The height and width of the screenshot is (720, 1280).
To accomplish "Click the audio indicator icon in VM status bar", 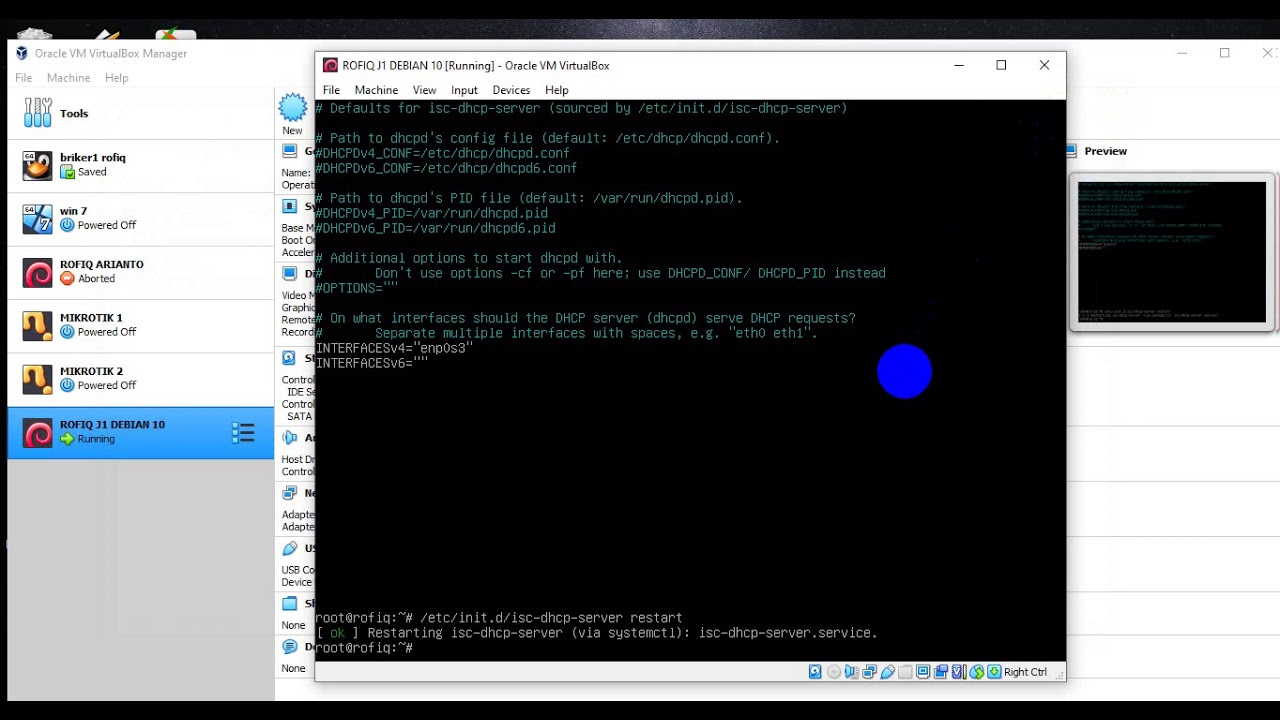I will pyautogui.click(x=852, y=672).
